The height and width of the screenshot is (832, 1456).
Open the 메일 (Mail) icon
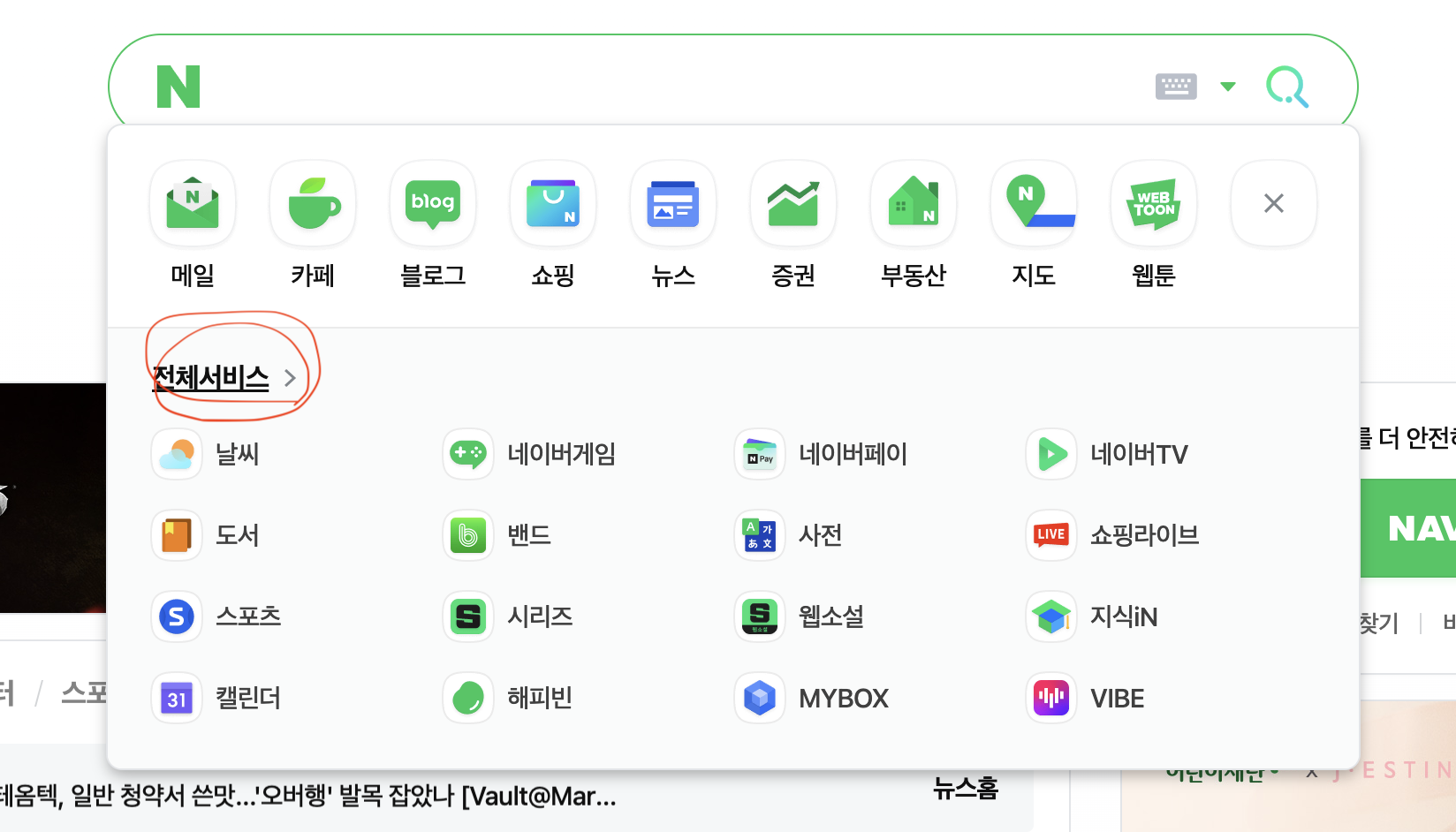click(193, 203)
